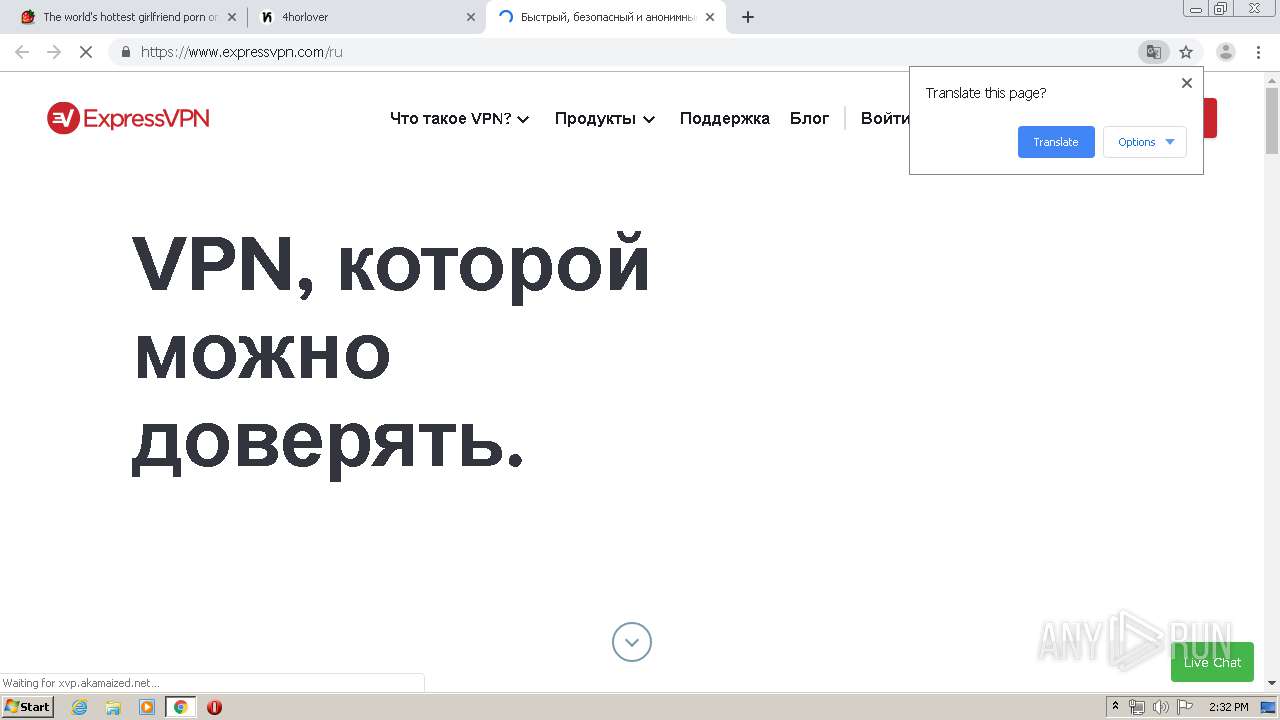This screenshot has height=720, width=1280.
Task: Select the Быстрый, безопасный tab
Action: point(605,17)
